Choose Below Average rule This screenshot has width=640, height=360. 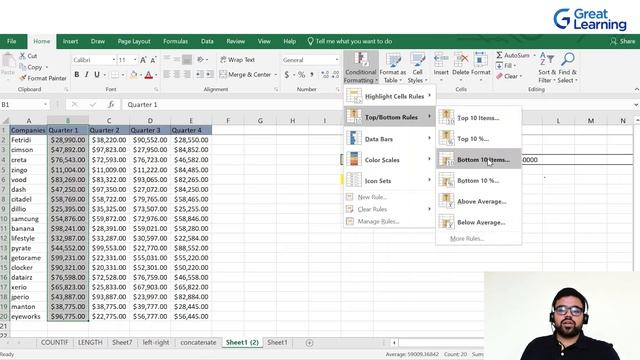478,222
